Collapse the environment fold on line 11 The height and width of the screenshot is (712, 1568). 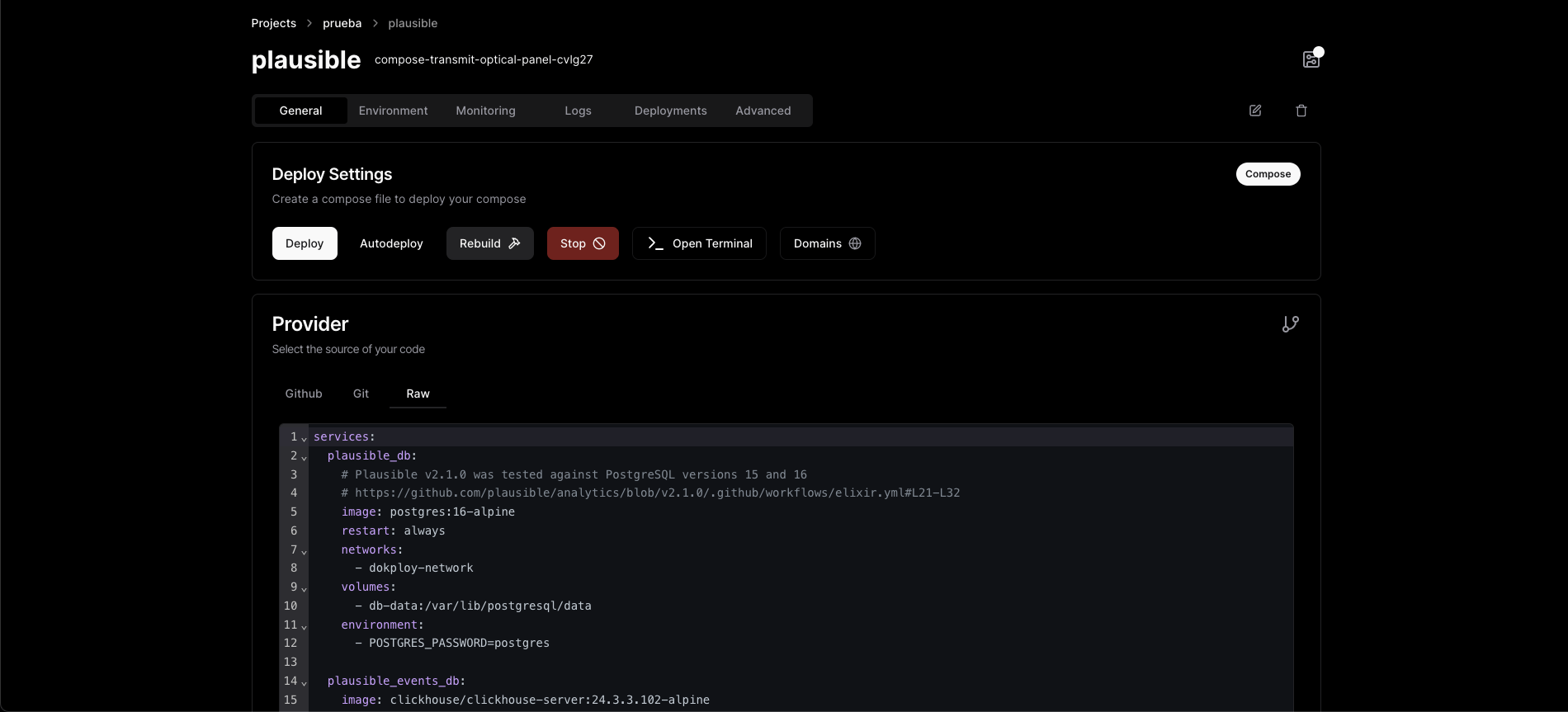[304, 626]
